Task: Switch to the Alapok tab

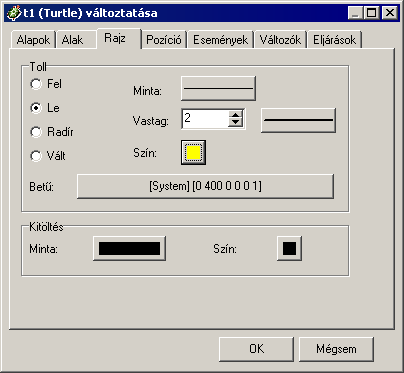Action: pos(33,40)
